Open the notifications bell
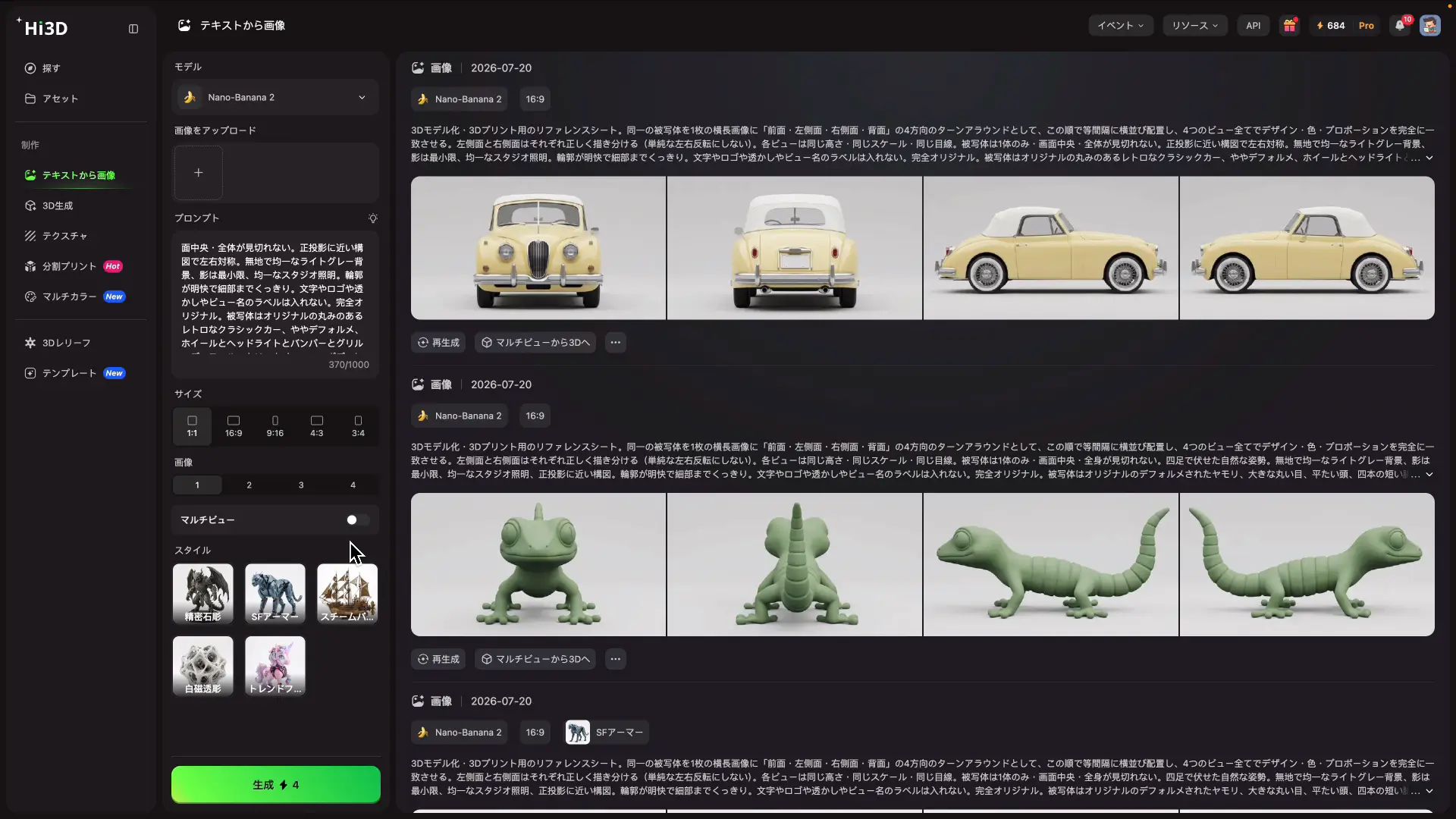Viewport: 1456px width, 819px height. [x=1401, y=25]
